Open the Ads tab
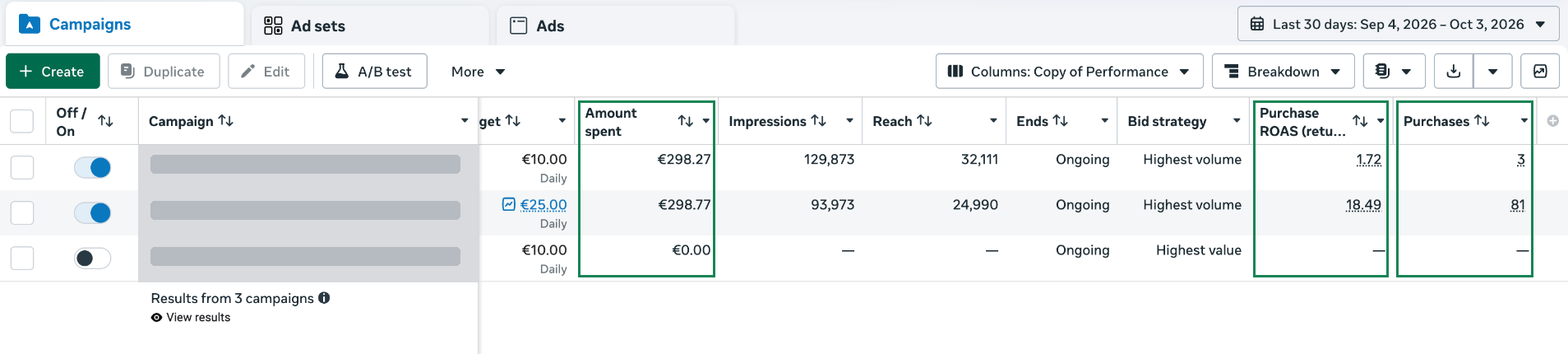The width and height of the screenshot is (1568, 354). click(x=616, y=26)
